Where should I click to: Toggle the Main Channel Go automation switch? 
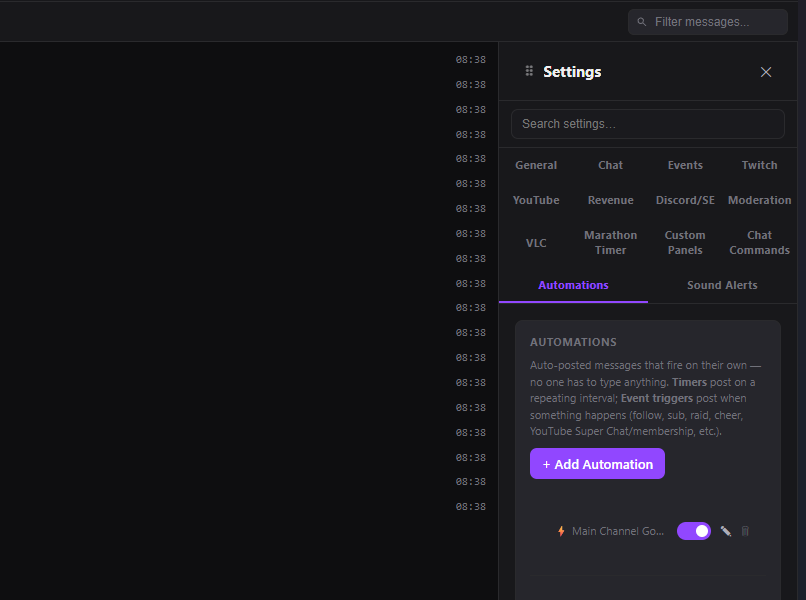(x=693, y=531)
